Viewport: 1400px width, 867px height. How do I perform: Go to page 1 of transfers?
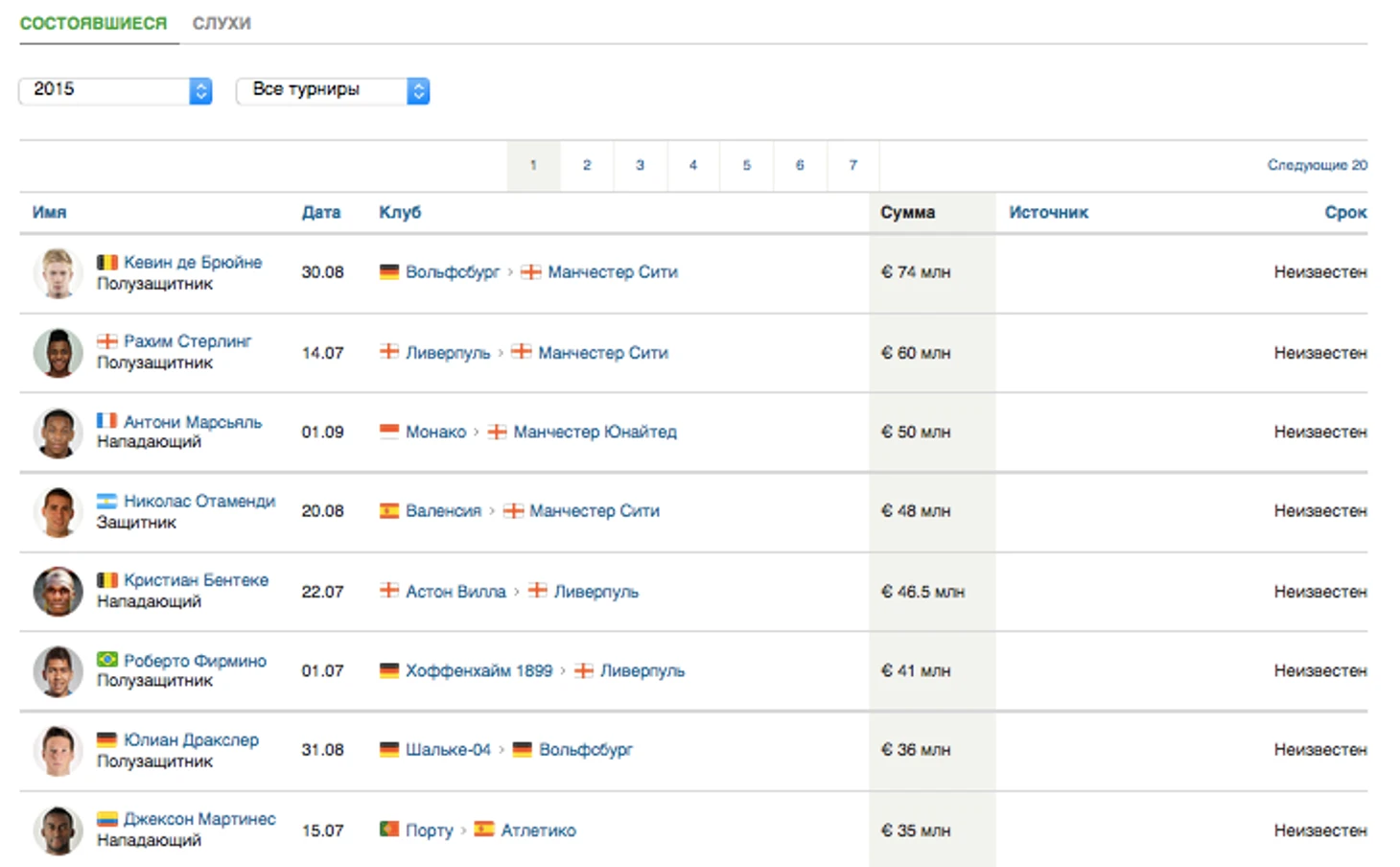pyautogui.click(x=533, y=165)
